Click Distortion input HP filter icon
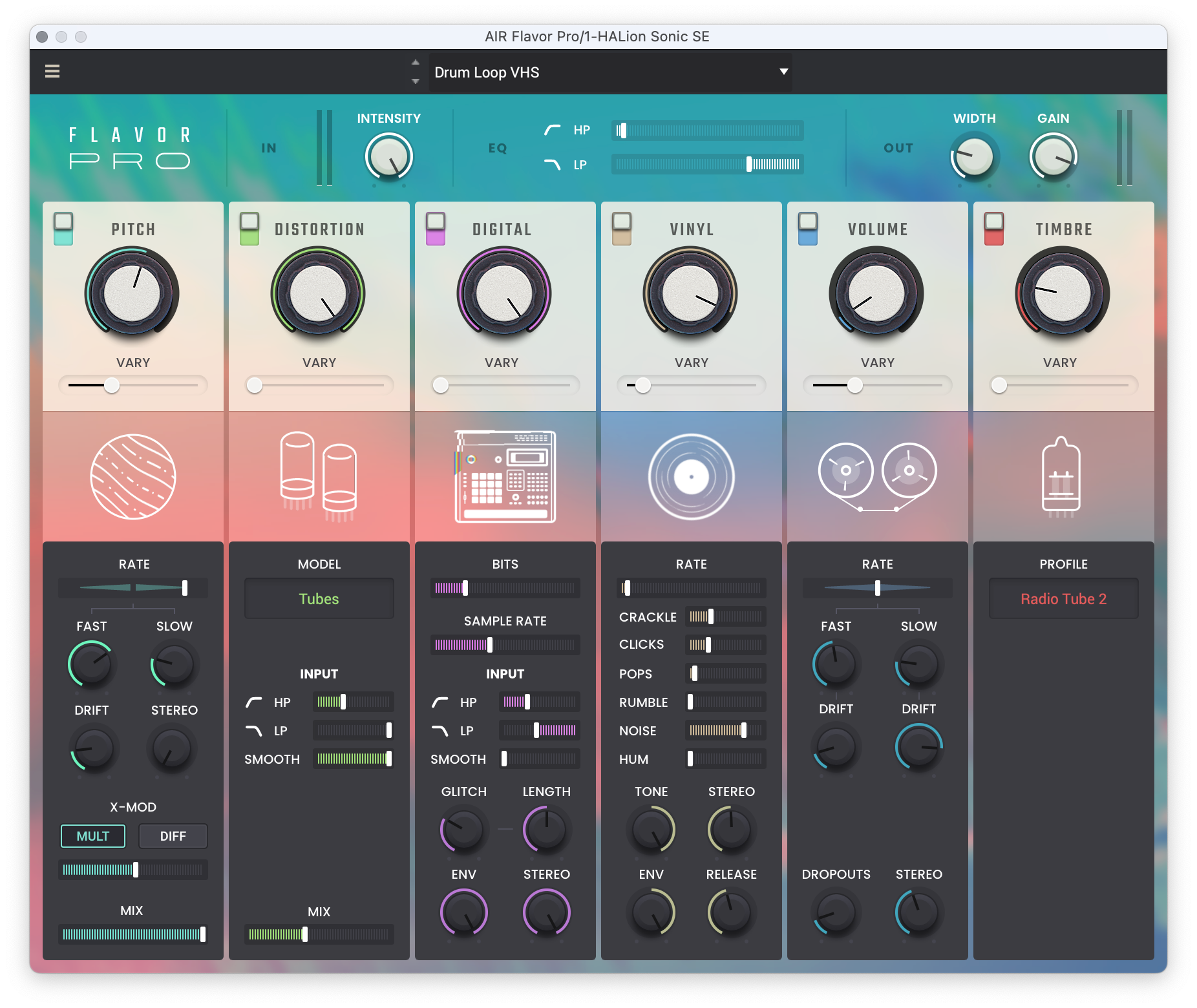Image resolution: width=1197 pixels, height=1008 pixels. click(254, 702)
